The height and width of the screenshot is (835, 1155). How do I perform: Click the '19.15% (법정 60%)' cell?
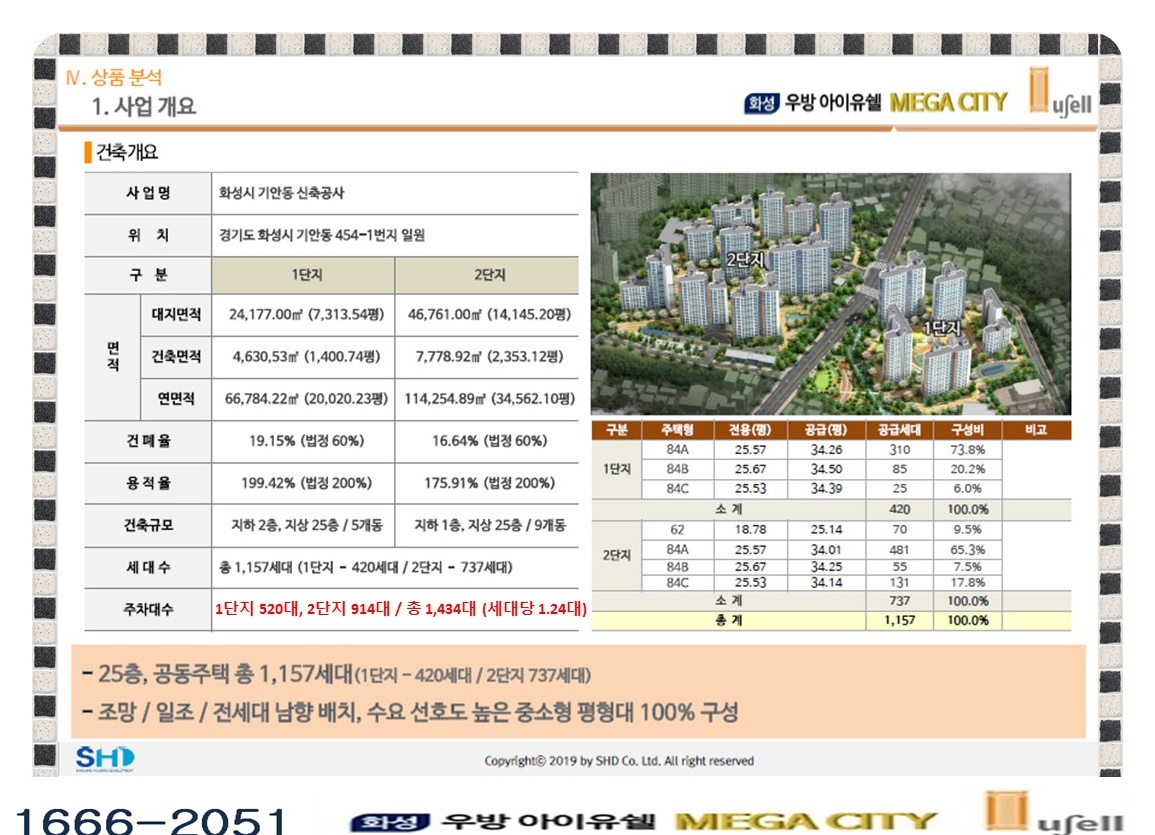pyautogui.click(x=306, y=440)
